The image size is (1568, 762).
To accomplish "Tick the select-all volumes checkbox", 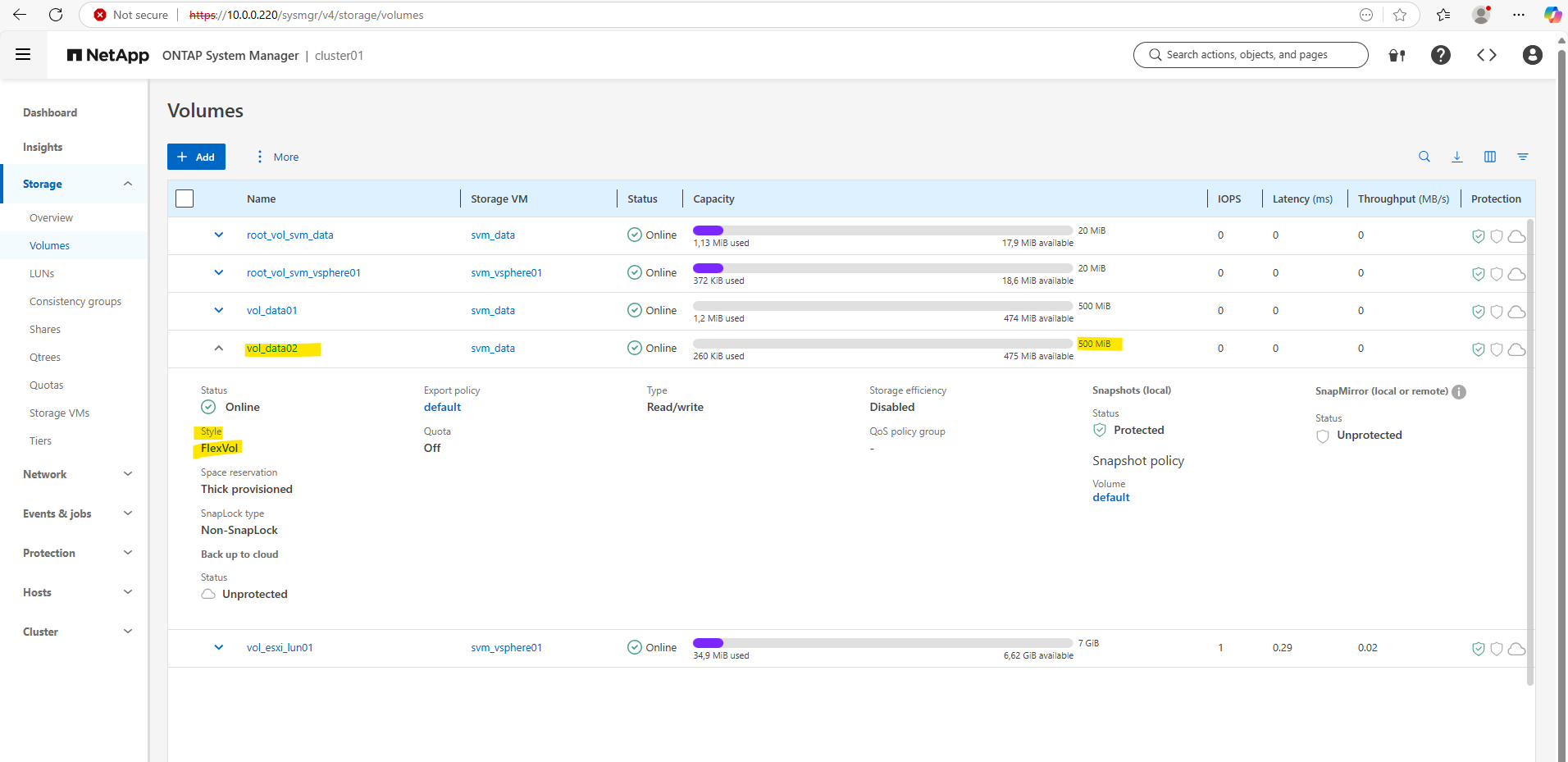I will click(x=185, y=198).
